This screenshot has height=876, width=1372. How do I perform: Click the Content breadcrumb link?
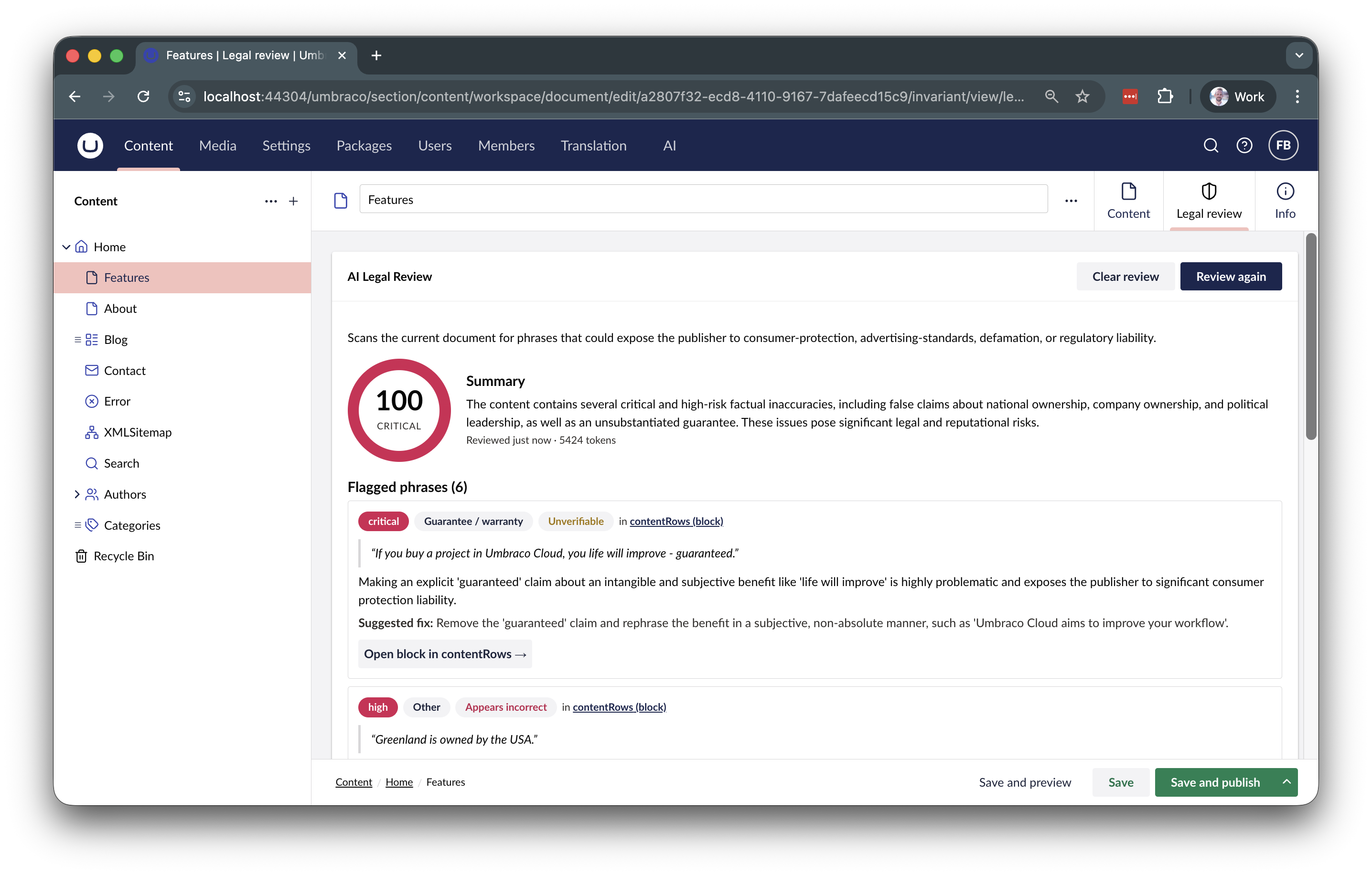click(353, 782)
